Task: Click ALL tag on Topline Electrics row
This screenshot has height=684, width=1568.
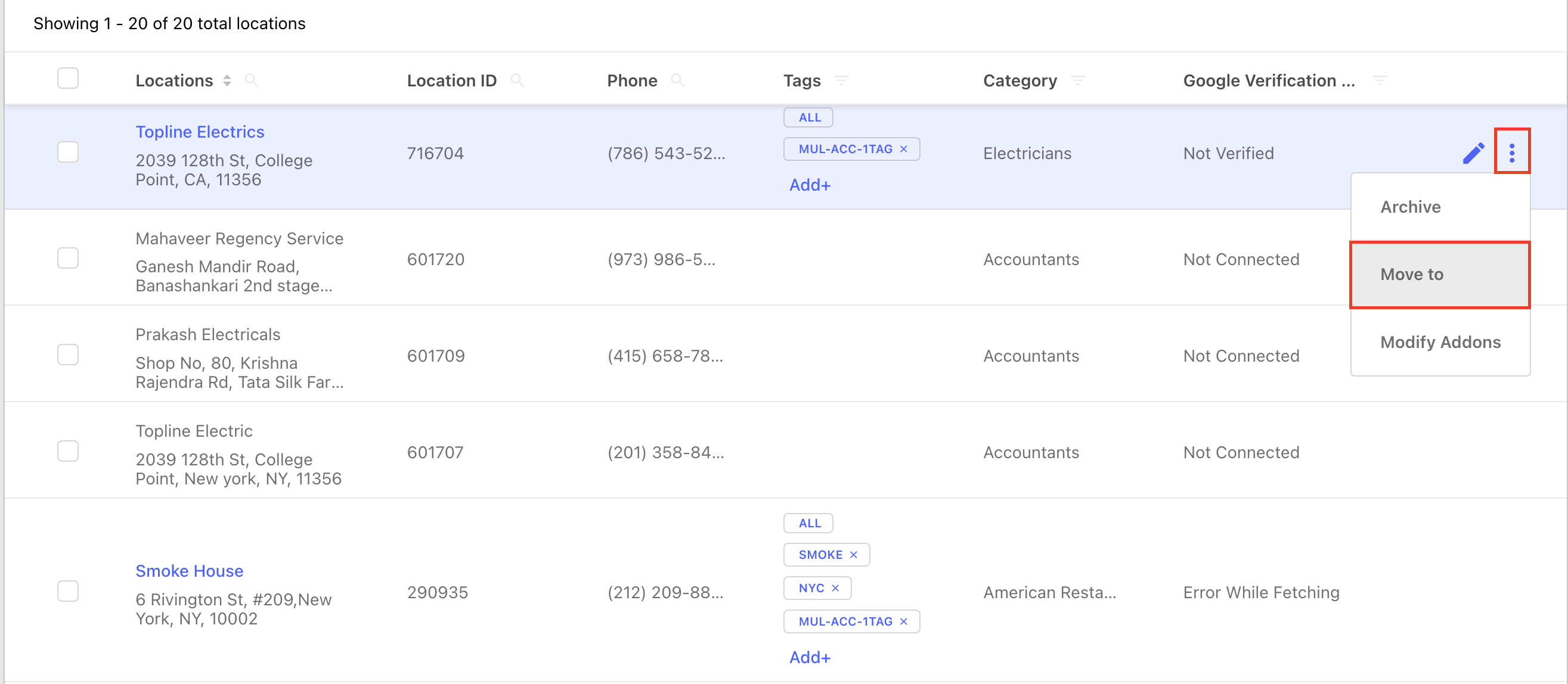Action: pos(808,117)
